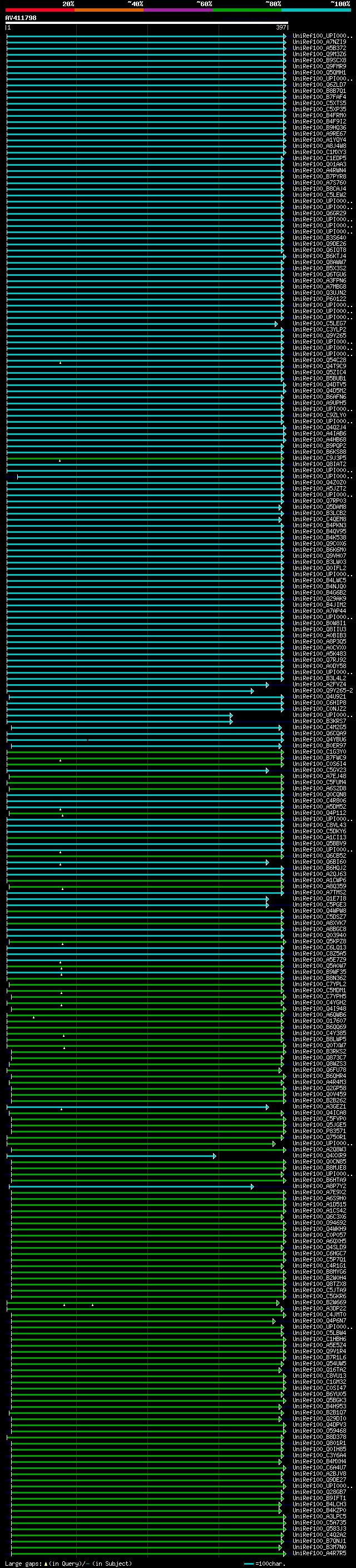Select hit label UniRef100_C5XTS5

coord(319,103)
